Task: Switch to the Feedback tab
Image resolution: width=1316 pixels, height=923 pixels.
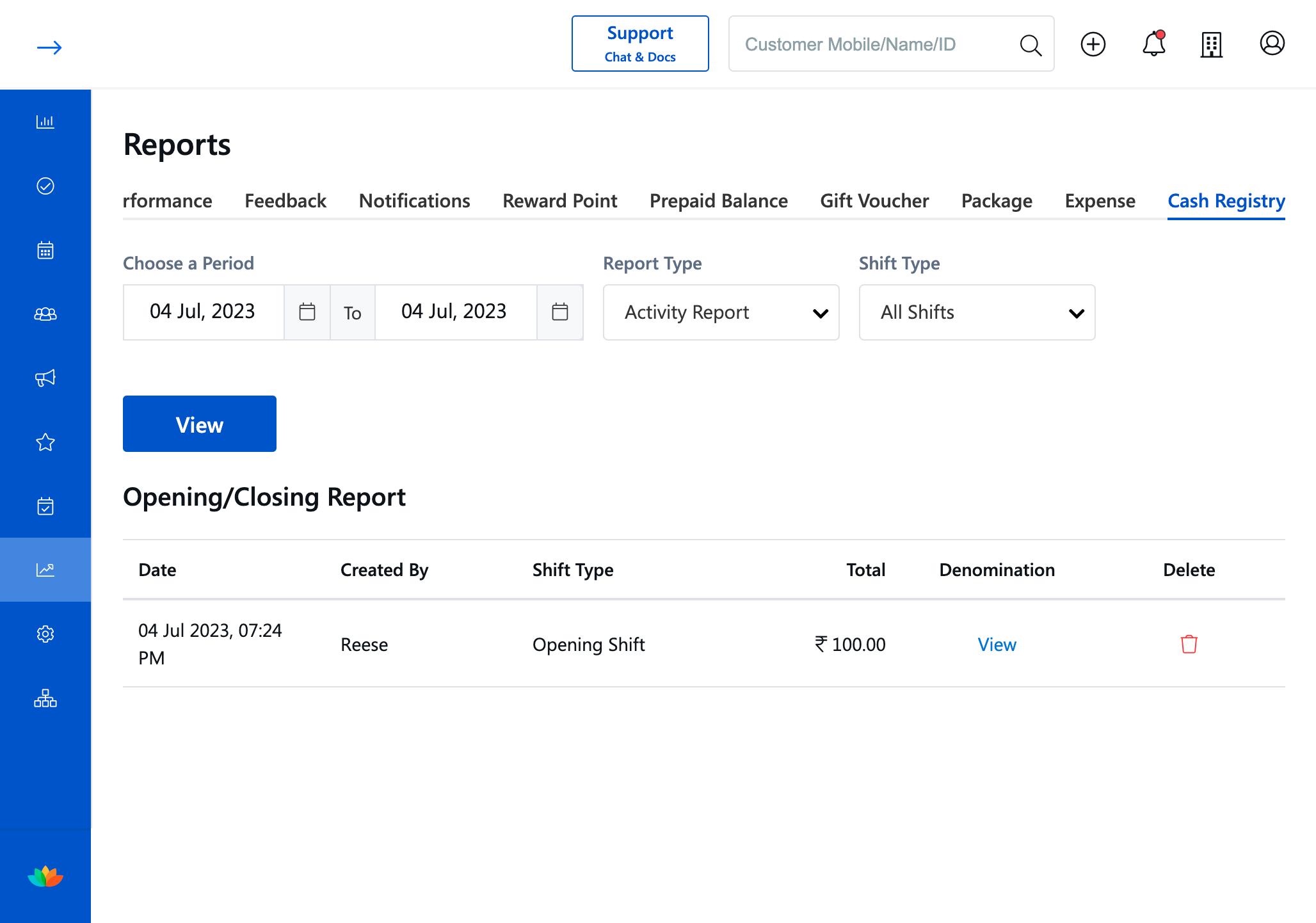Action: tap(285, 201)
